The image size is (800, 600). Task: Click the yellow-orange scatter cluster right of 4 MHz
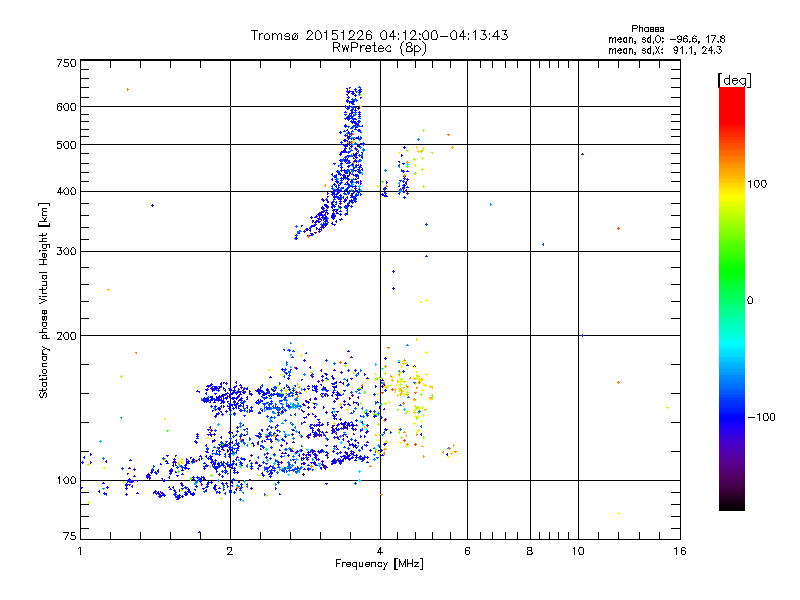[406, 388]
